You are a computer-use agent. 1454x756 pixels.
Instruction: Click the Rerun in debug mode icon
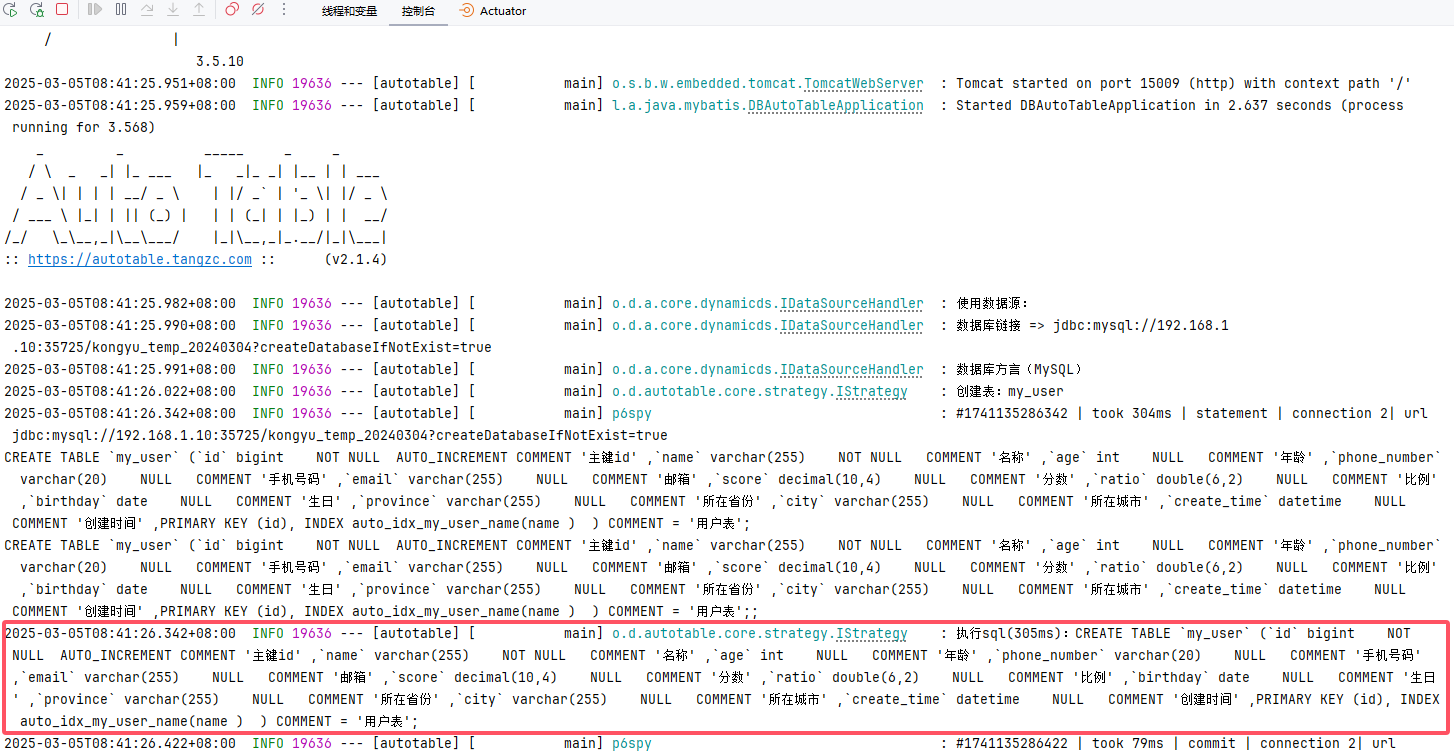click(37, 10)
